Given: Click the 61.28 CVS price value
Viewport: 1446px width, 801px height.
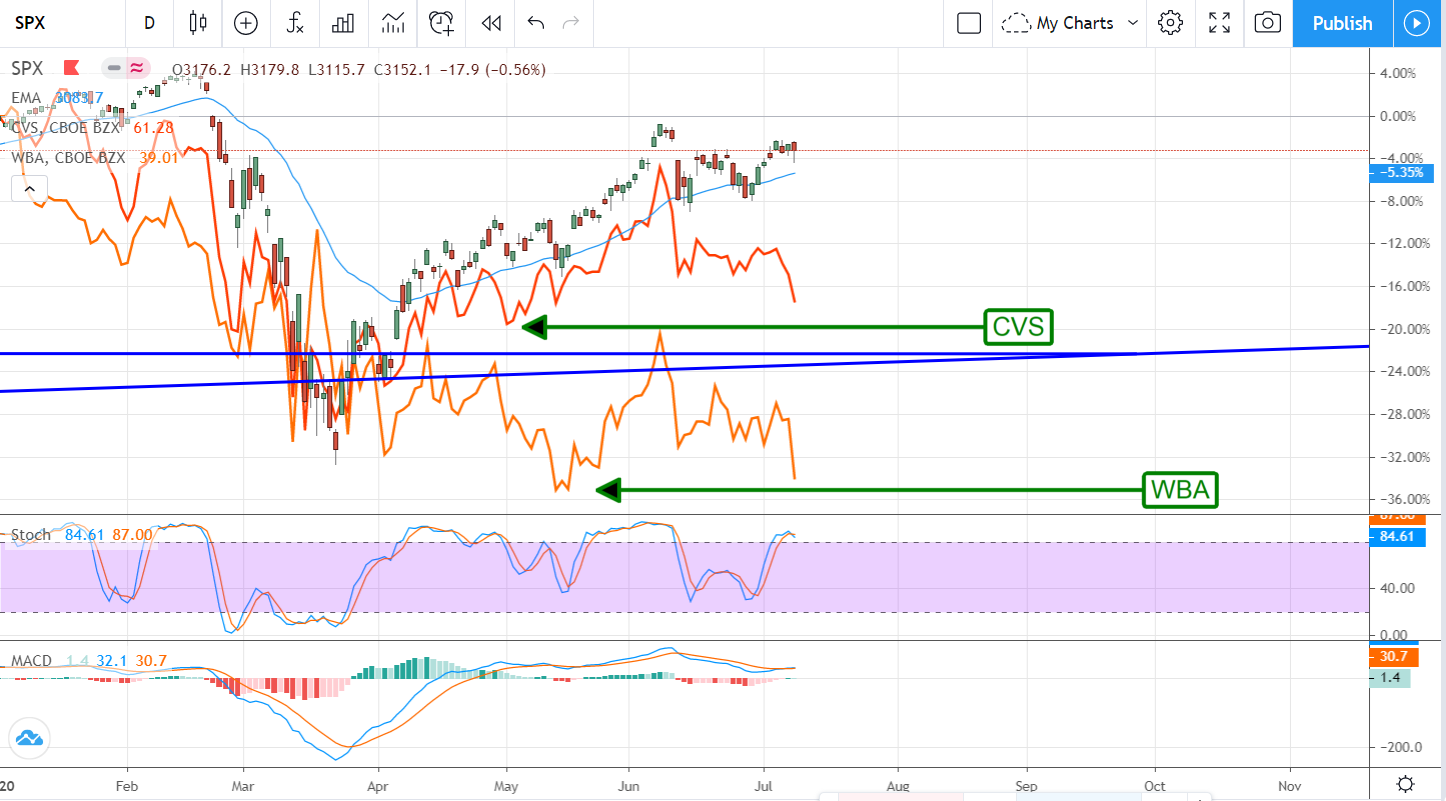Looking at the screenshot, I should pos(153,127).
